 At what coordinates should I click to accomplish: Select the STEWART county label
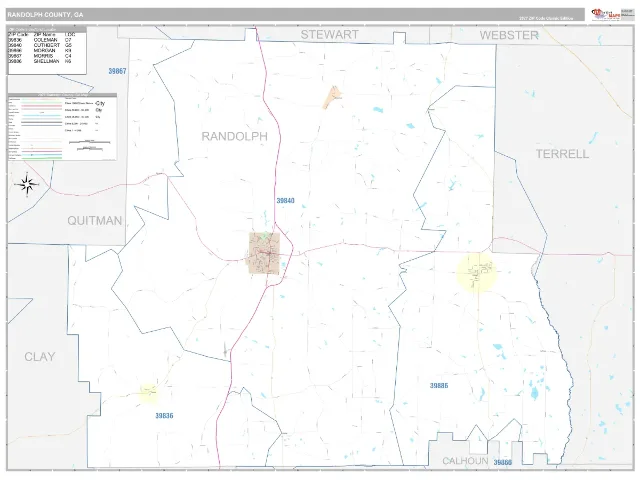[329, 35]
